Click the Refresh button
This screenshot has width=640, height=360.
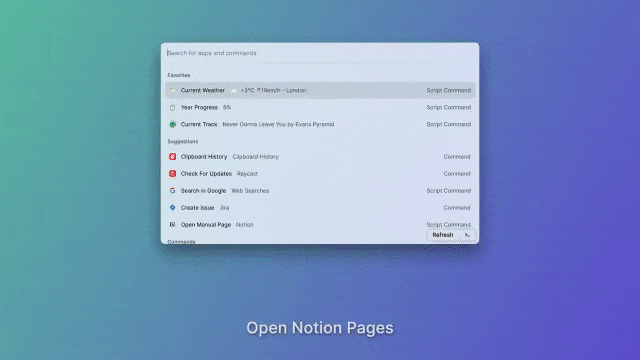tap(443, 235)
